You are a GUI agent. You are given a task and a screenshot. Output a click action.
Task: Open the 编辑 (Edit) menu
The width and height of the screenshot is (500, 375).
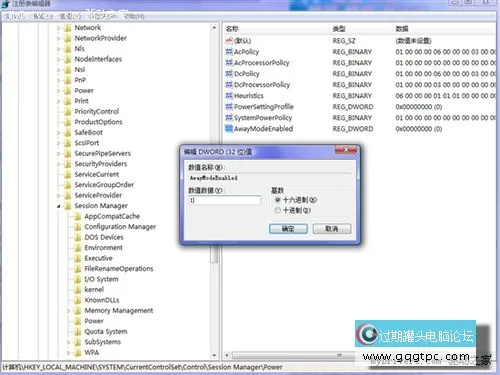click(43, 16)
